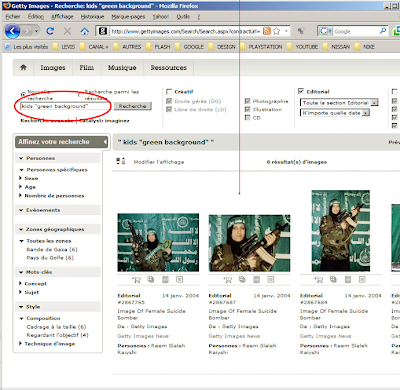Screen dimensions: 400x390
Task: Open the Fichier menu
Action: (13, 17)
